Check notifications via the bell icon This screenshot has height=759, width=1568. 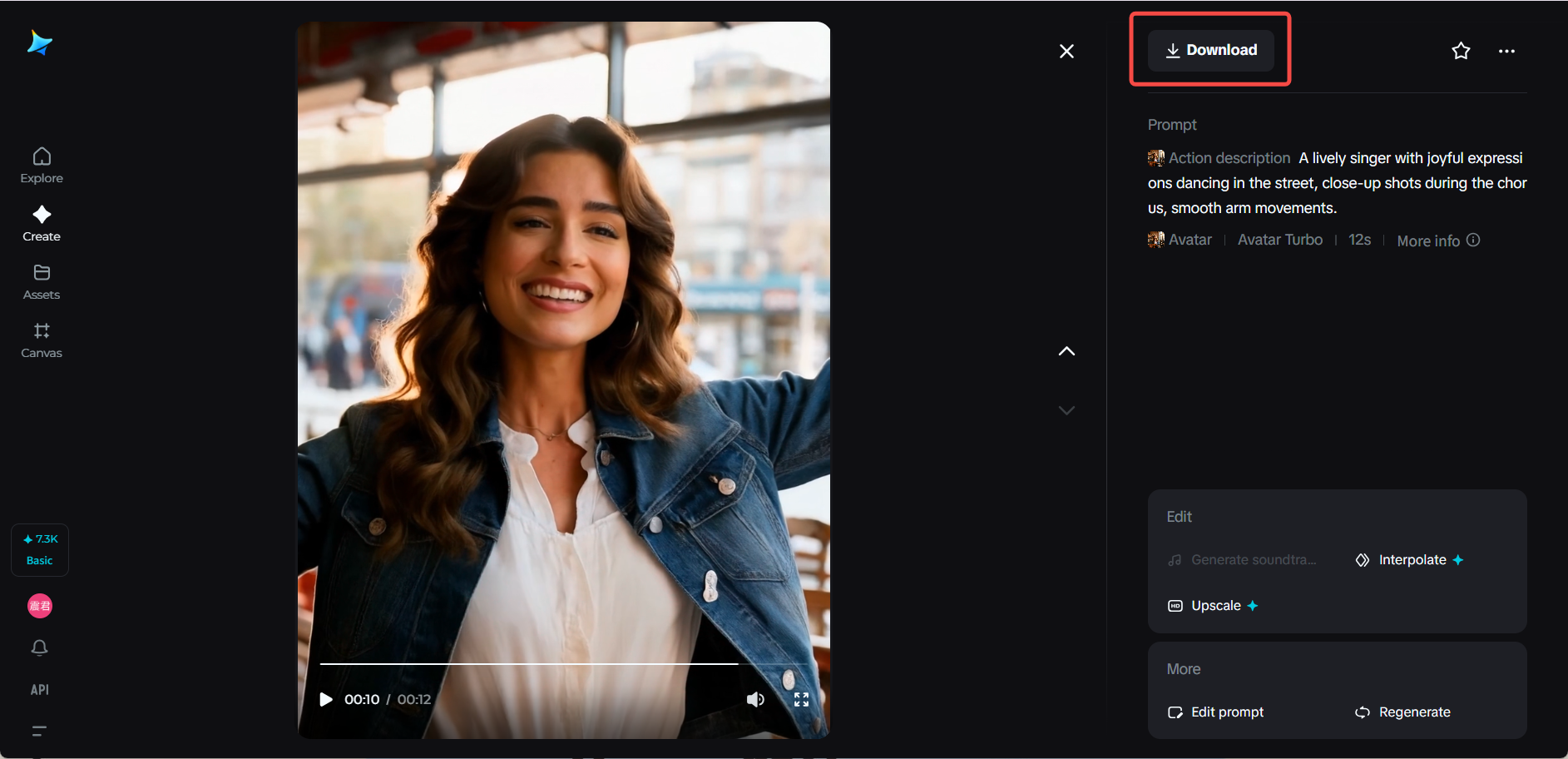pos(39,647)
